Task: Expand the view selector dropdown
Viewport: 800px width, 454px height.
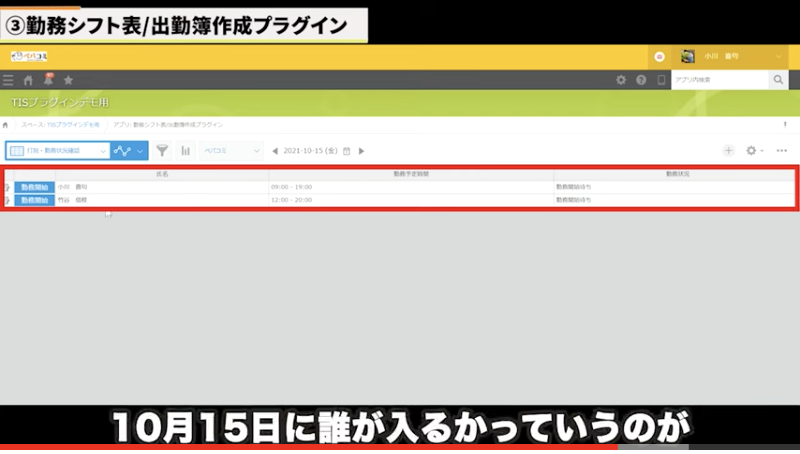Action: [102, 151]
